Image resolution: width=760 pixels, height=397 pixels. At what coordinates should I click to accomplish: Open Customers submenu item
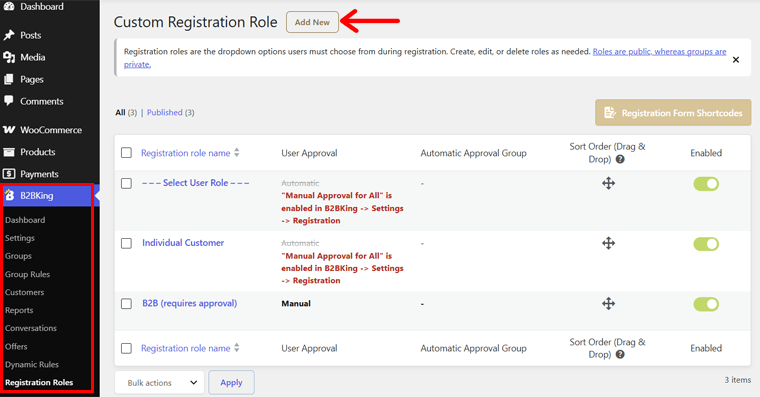pos(25,292)
